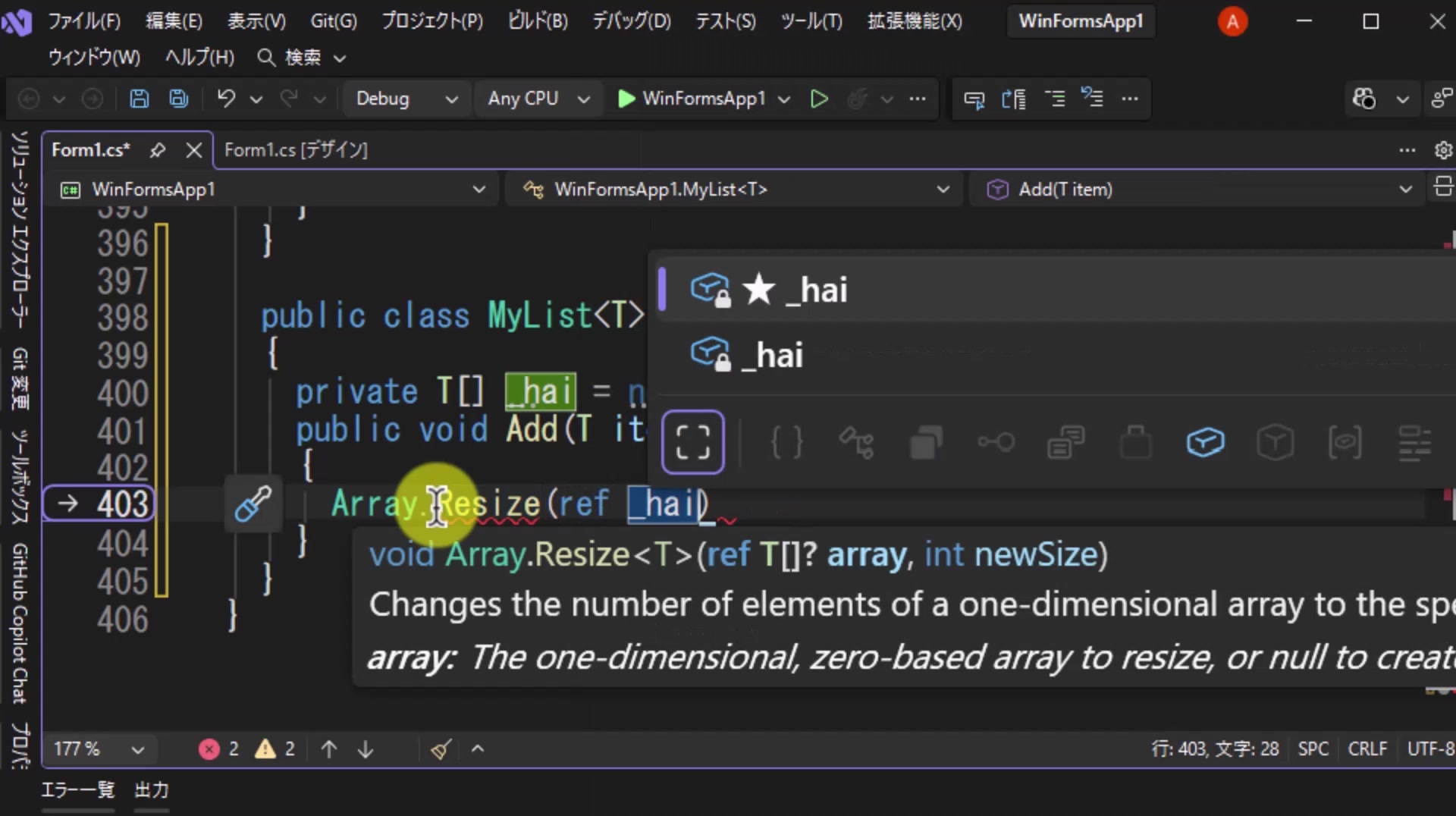The width and height of the screenshot is (1456, 816).
Task: Click the Save All toolbar icon
Action: tap(179, 99)
